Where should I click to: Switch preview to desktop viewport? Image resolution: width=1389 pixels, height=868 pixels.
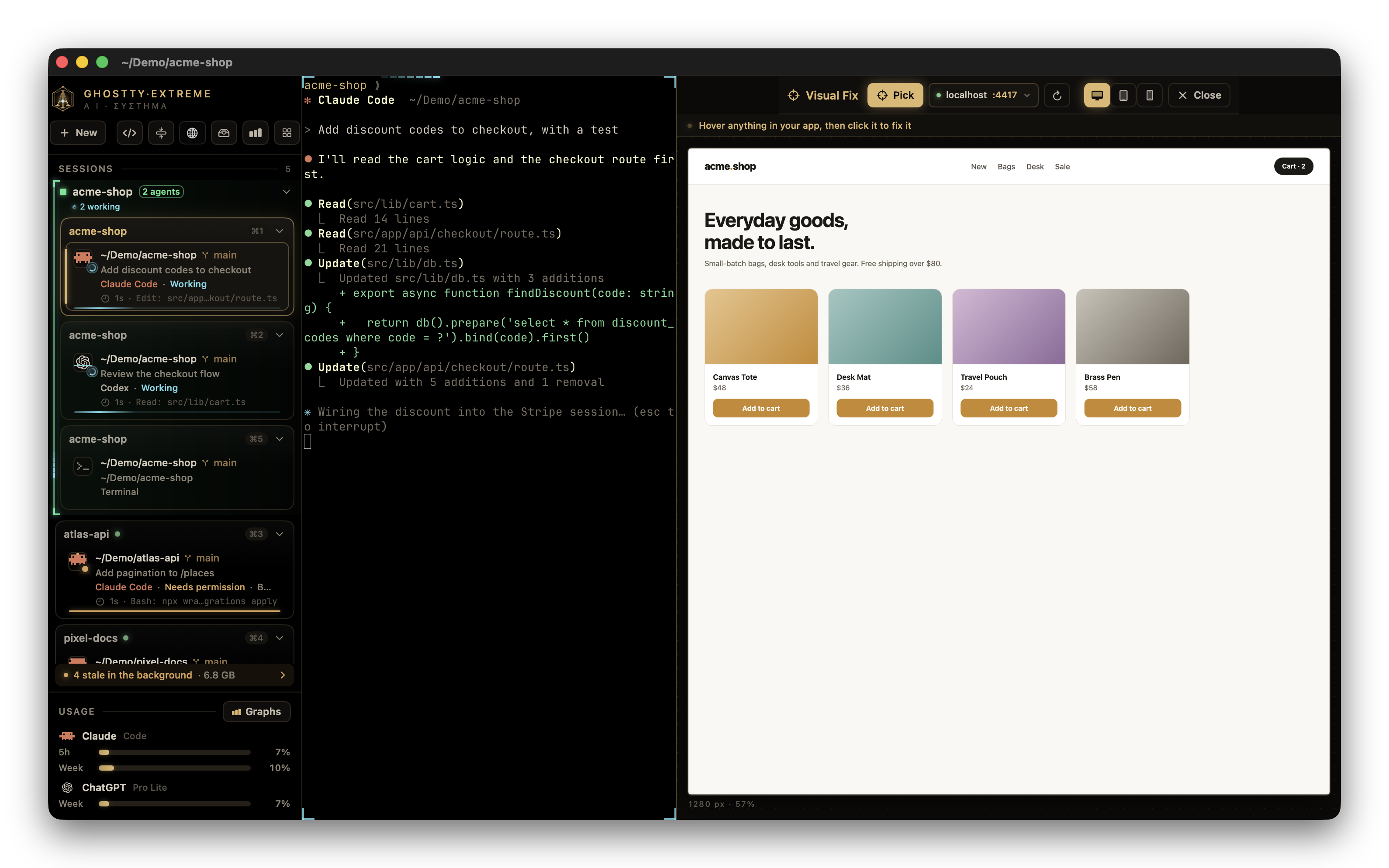[1097, 95]
